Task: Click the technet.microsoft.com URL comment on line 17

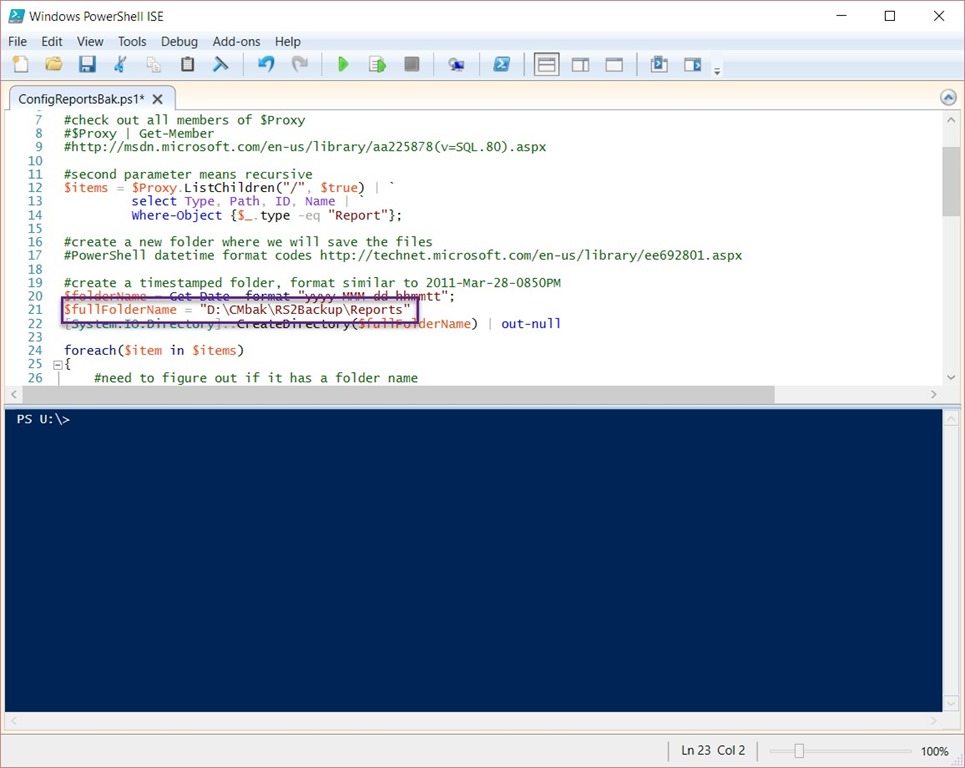Action: [403, 255]
